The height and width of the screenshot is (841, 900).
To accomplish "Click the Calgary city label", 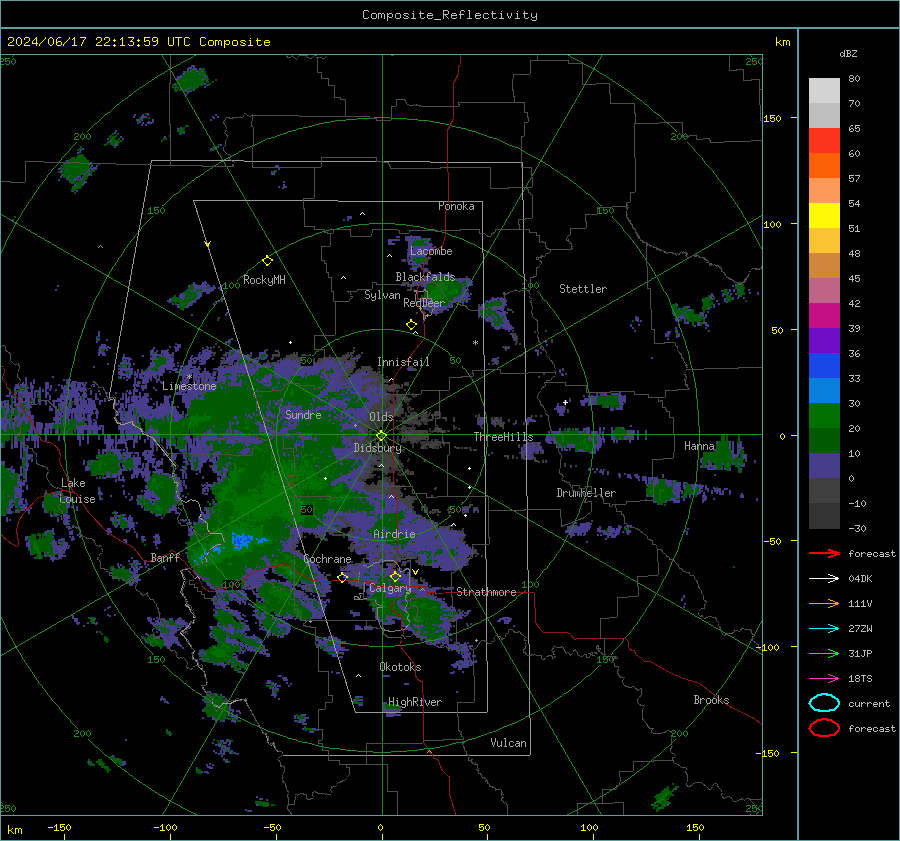I will pyautogui.click(x=390, y=588).
